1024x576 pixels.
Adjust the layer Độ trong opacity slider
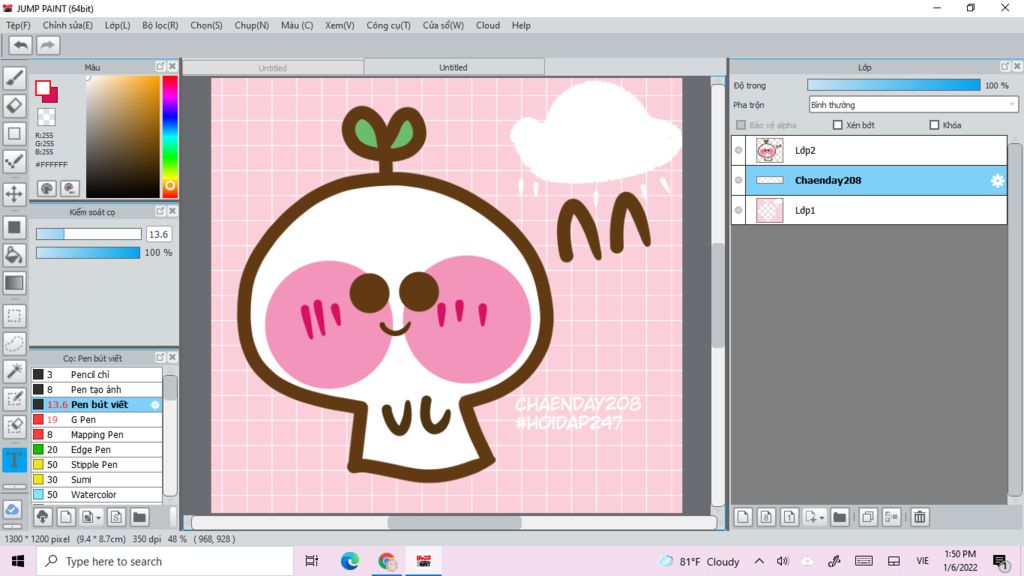(x=893, y=86)
